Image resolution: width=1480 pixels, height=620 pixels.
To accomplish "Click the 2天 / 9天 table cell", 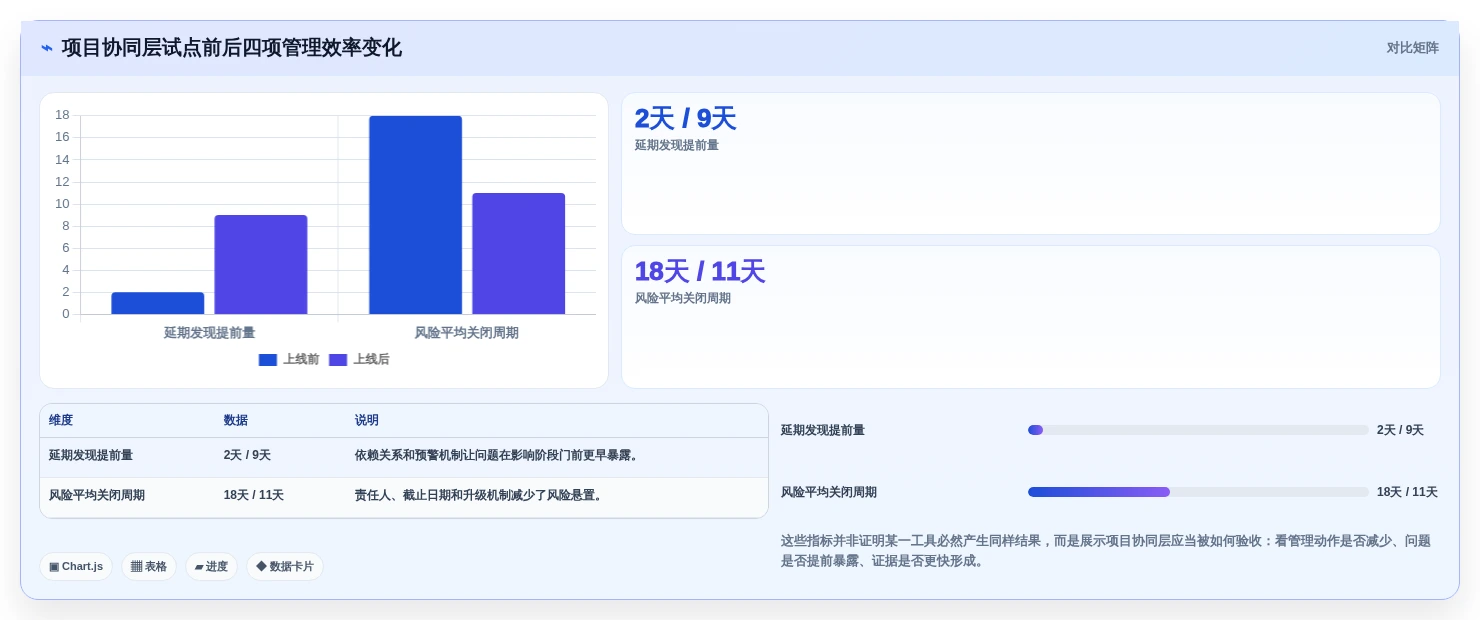I will [x=247, y=456].
